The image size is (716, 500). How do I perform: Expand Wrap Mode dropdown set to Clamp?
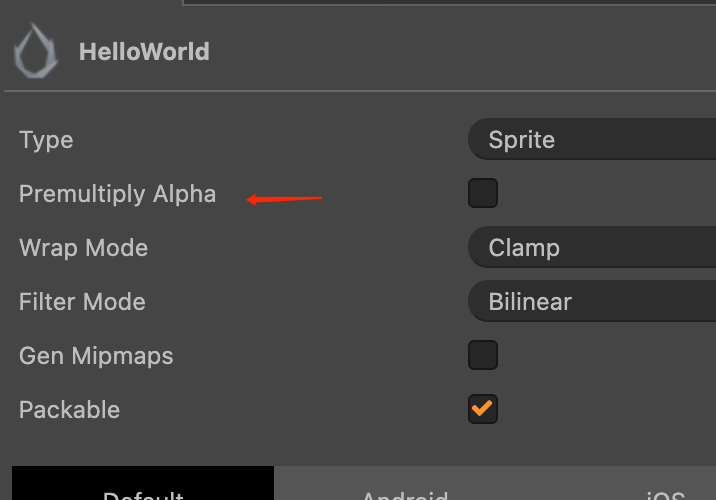coord(592,248)
